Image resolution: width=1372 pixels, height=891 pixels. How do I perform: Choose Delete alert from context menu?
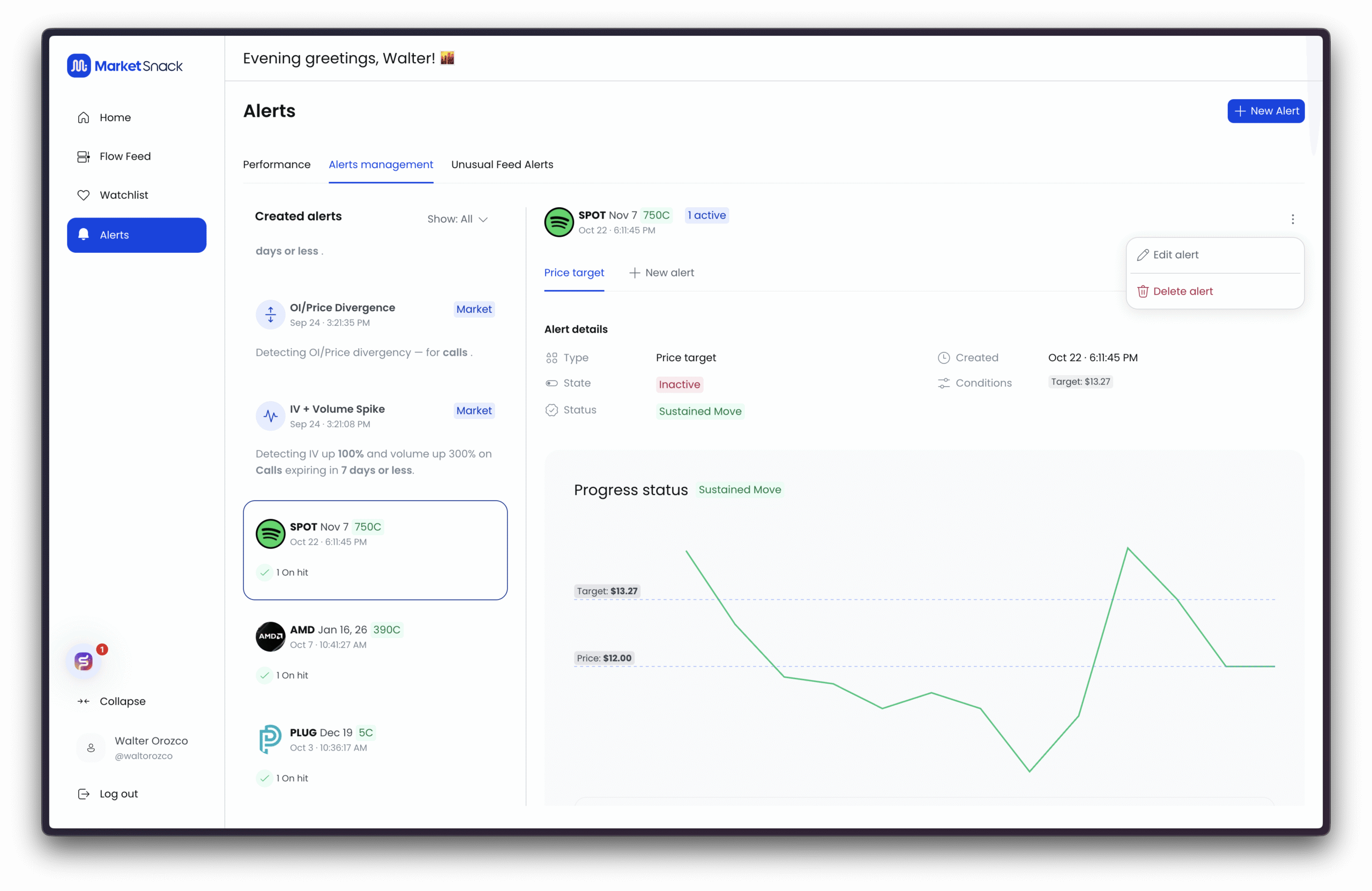pyautogui.click(x=1182, y=291)
